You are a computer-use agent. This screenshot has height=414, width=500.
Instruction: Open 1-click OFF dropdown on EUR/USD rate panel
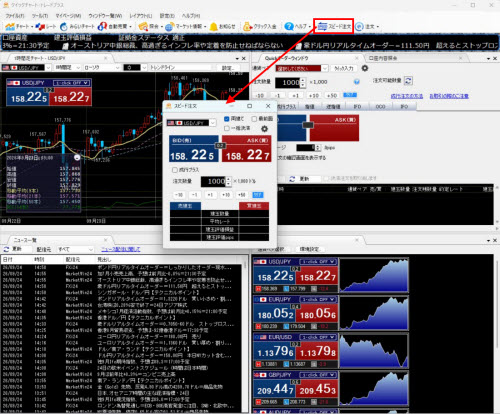(x=318, y=337)
